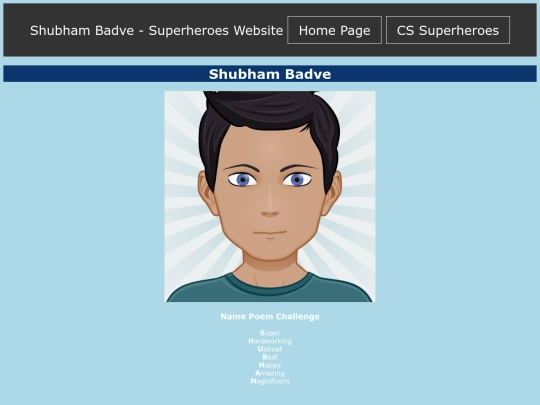This screenshot has height=405, width=540.
Task: Click the avatar's left blue eye
Action: [242, 180]
